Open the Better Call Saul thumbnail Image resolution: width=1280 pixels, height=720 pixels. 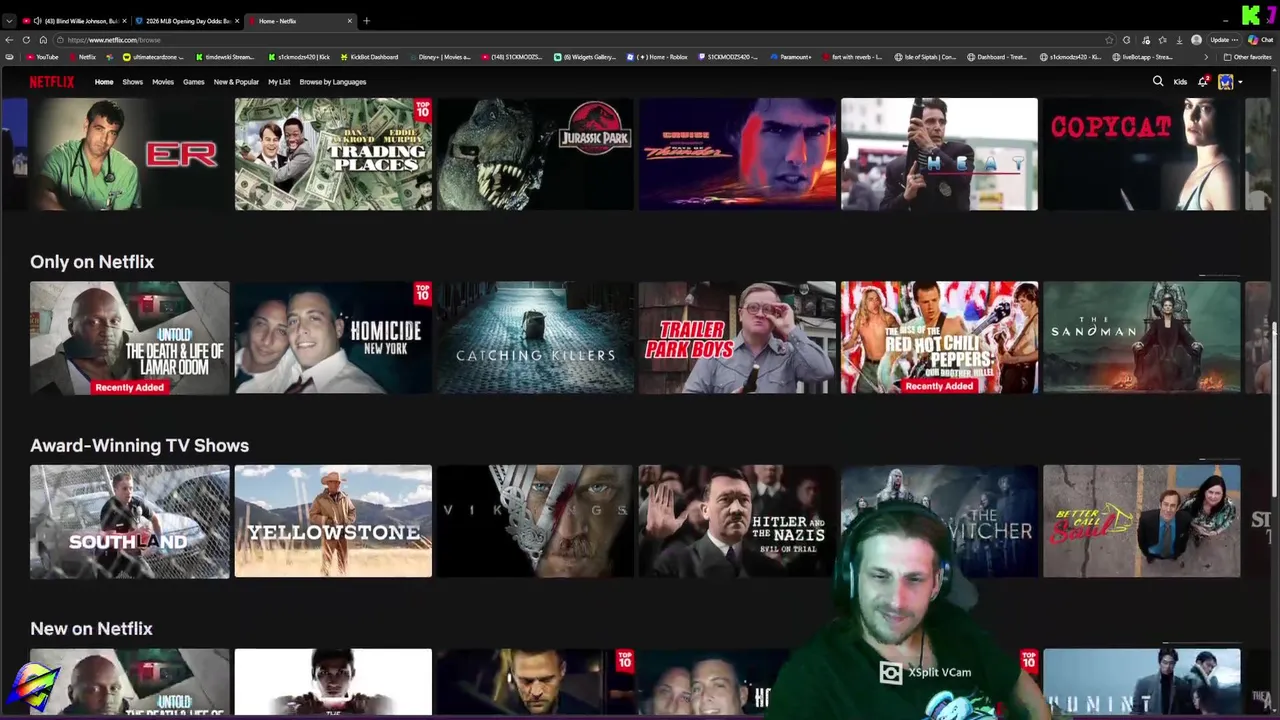click(x=1141, y=521)
